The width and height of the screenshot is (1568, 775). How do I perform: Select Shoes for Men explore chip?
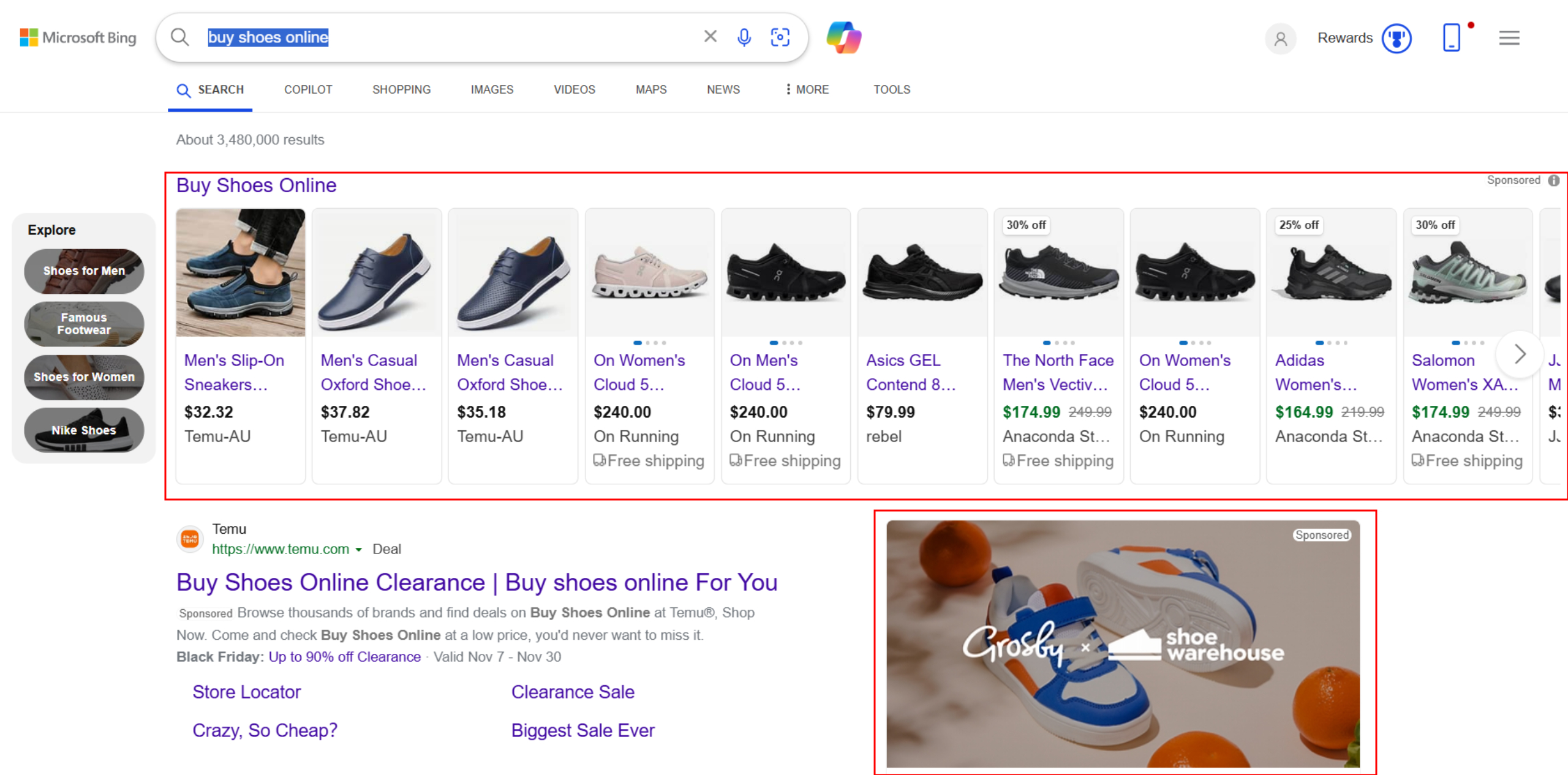click(x=84, y=271)
